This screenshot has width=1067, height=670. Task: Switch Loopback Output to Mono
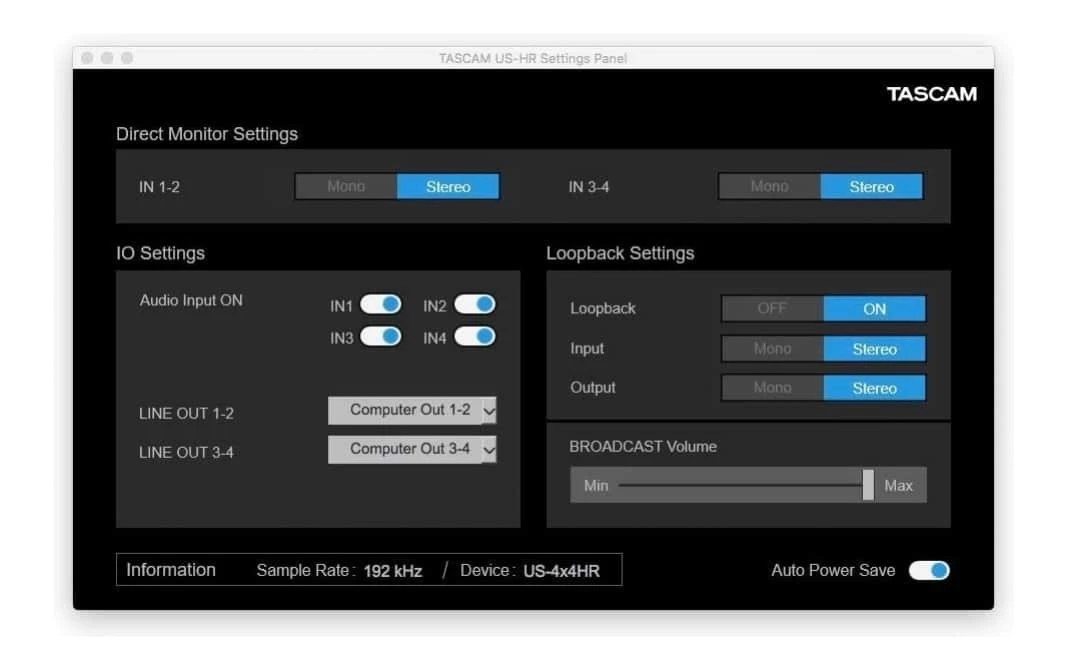[x=772, y=388]
